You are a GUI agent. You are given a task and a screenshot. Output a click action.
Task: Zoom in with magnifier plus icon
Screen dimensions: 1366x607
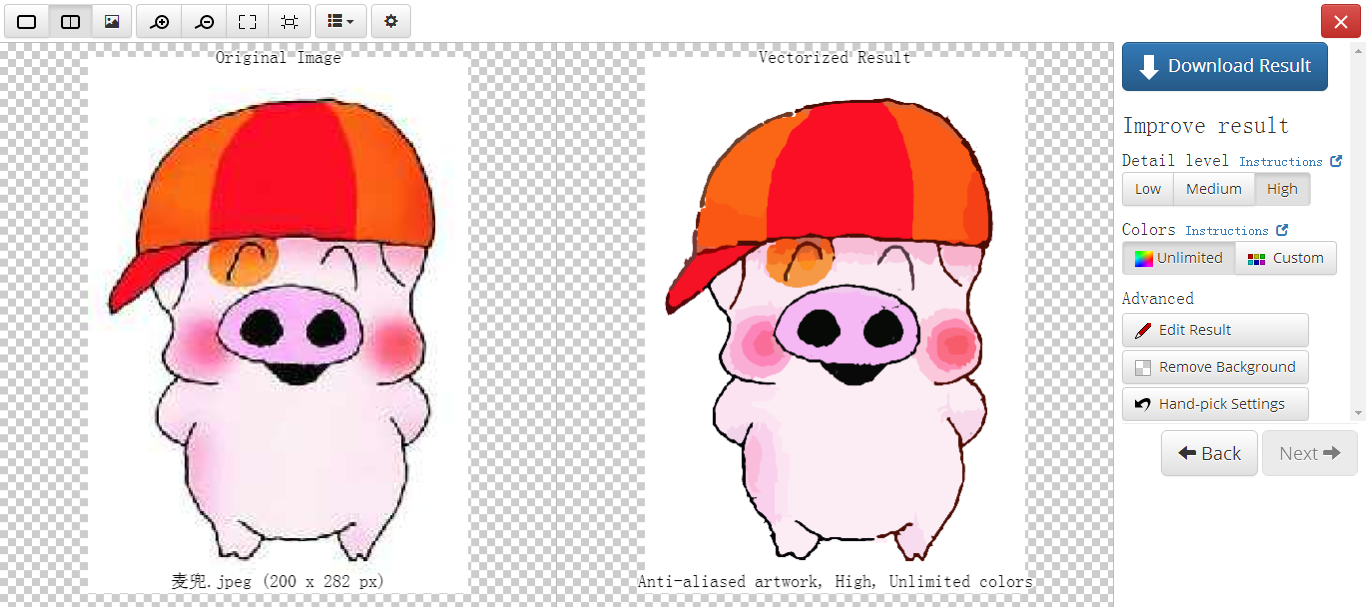(159, 21)
